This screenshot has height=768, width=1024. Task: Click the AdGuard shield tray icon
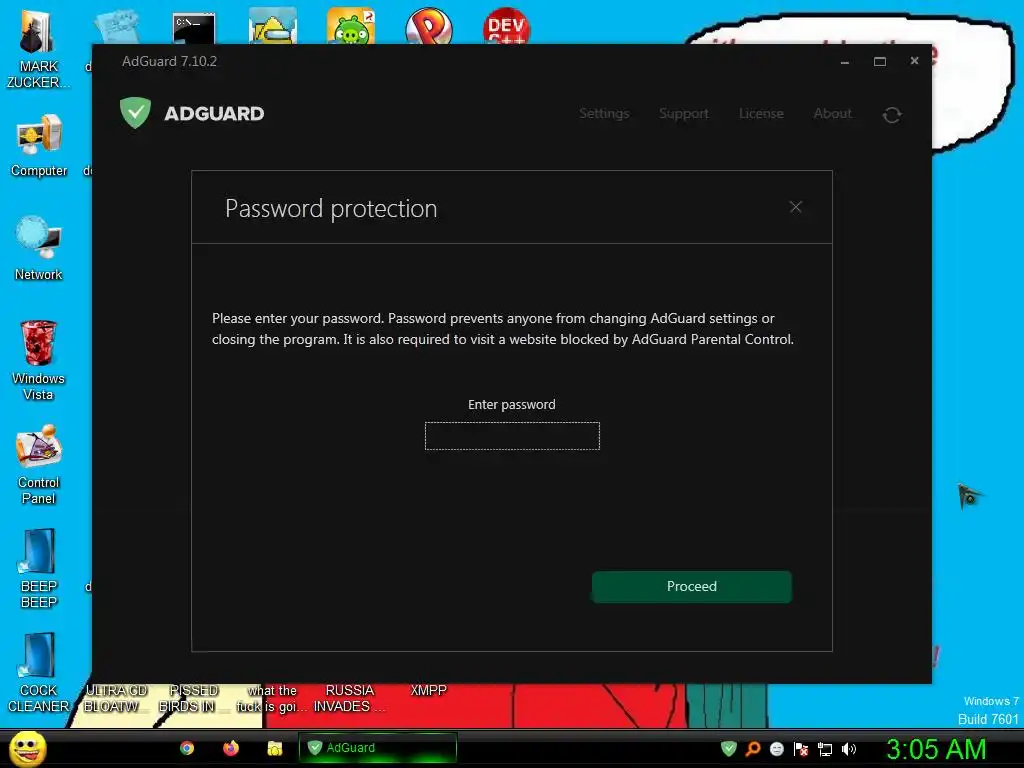point(729,749)
